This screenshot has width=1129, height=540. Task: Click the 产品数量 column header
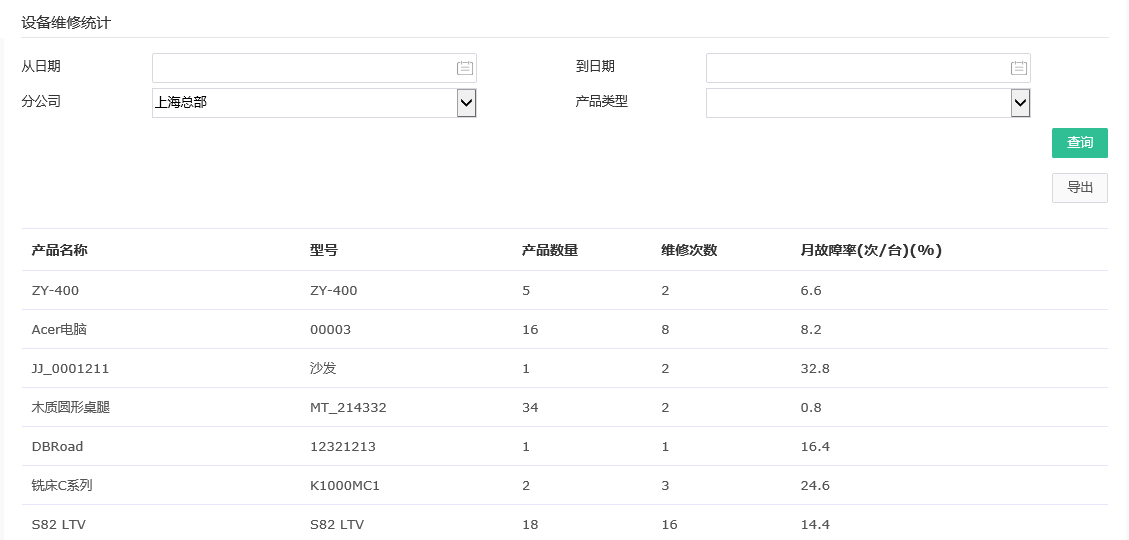click(x=549, y=250)
